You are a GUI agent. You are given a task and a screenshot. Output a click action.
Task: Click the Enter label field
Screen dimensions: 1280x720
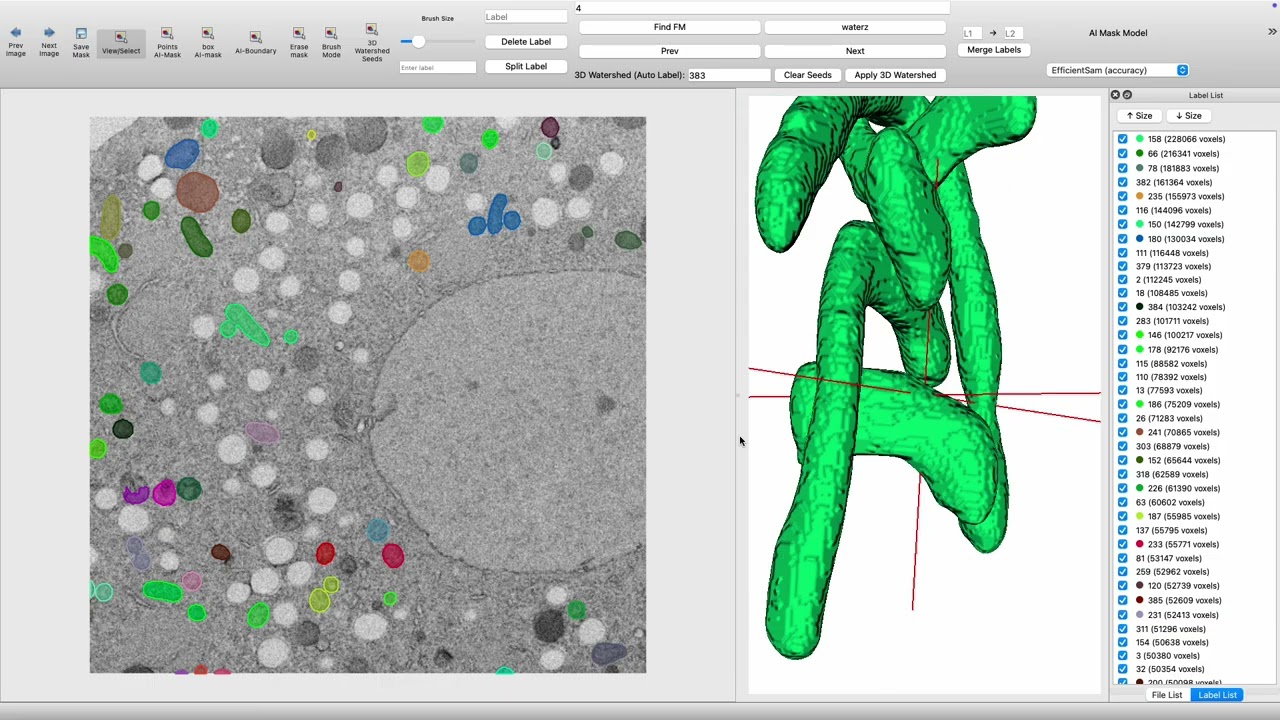pos(437,67)
